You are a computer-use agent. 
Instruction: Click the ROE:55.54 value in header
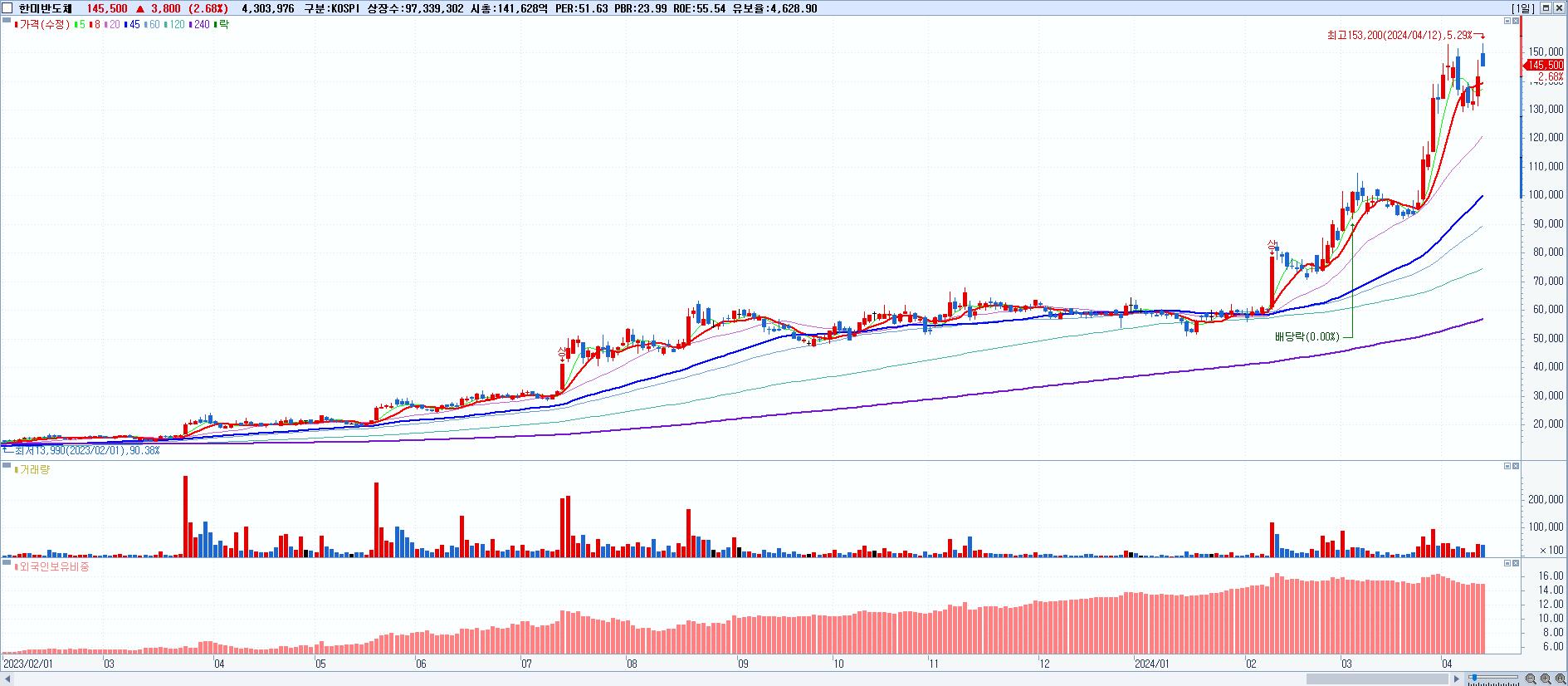click(x=699, y=8)
